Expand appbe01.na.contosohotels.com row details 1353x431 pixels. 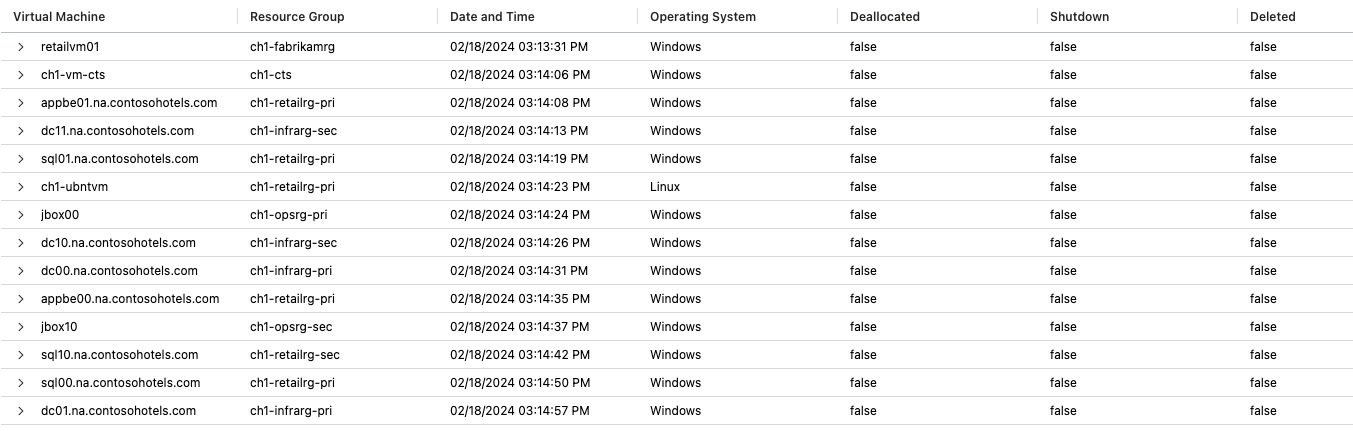(x=20, y=103)
